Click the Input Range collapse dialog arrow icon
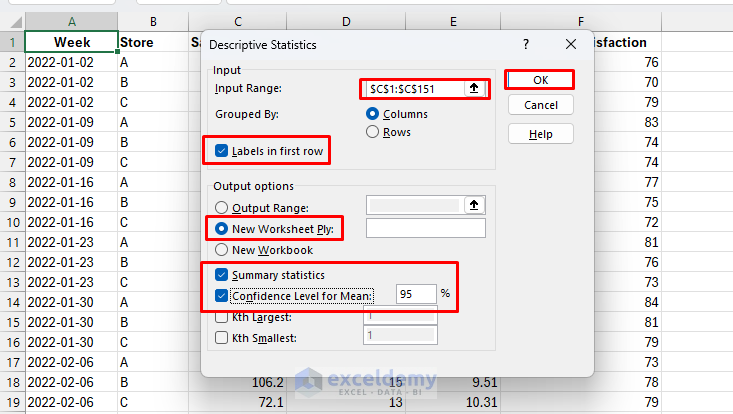 (474, 88)
